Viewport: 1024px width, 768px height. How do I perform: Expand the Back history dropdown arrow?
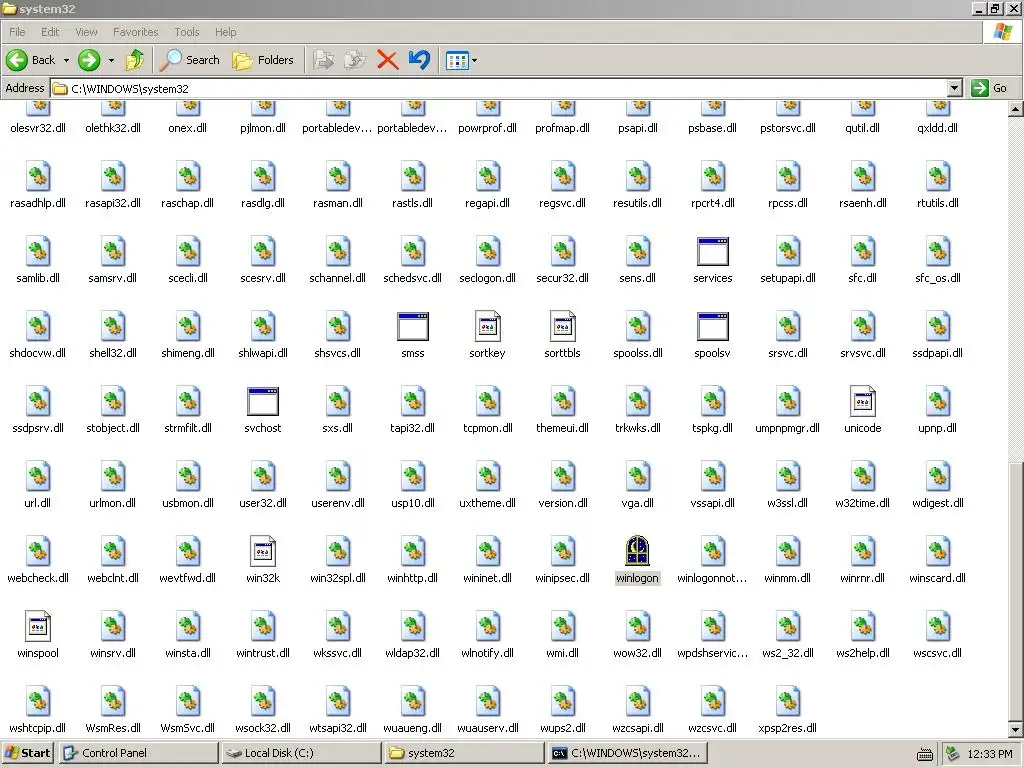66,60
